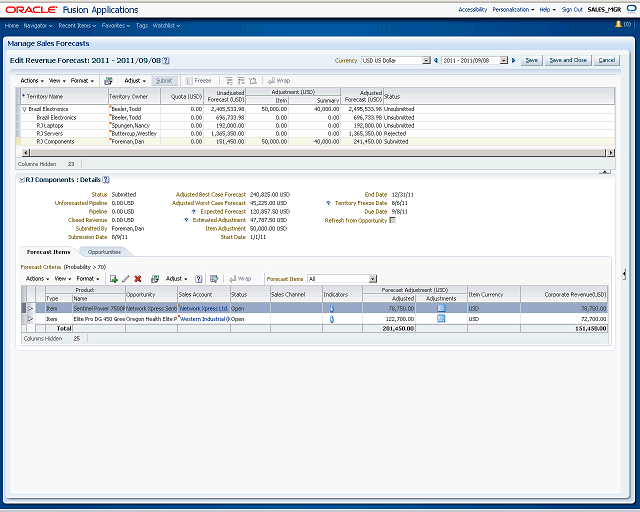
Task: Click the show-as-top icon in territory toolbar
Action: point(253,81)
